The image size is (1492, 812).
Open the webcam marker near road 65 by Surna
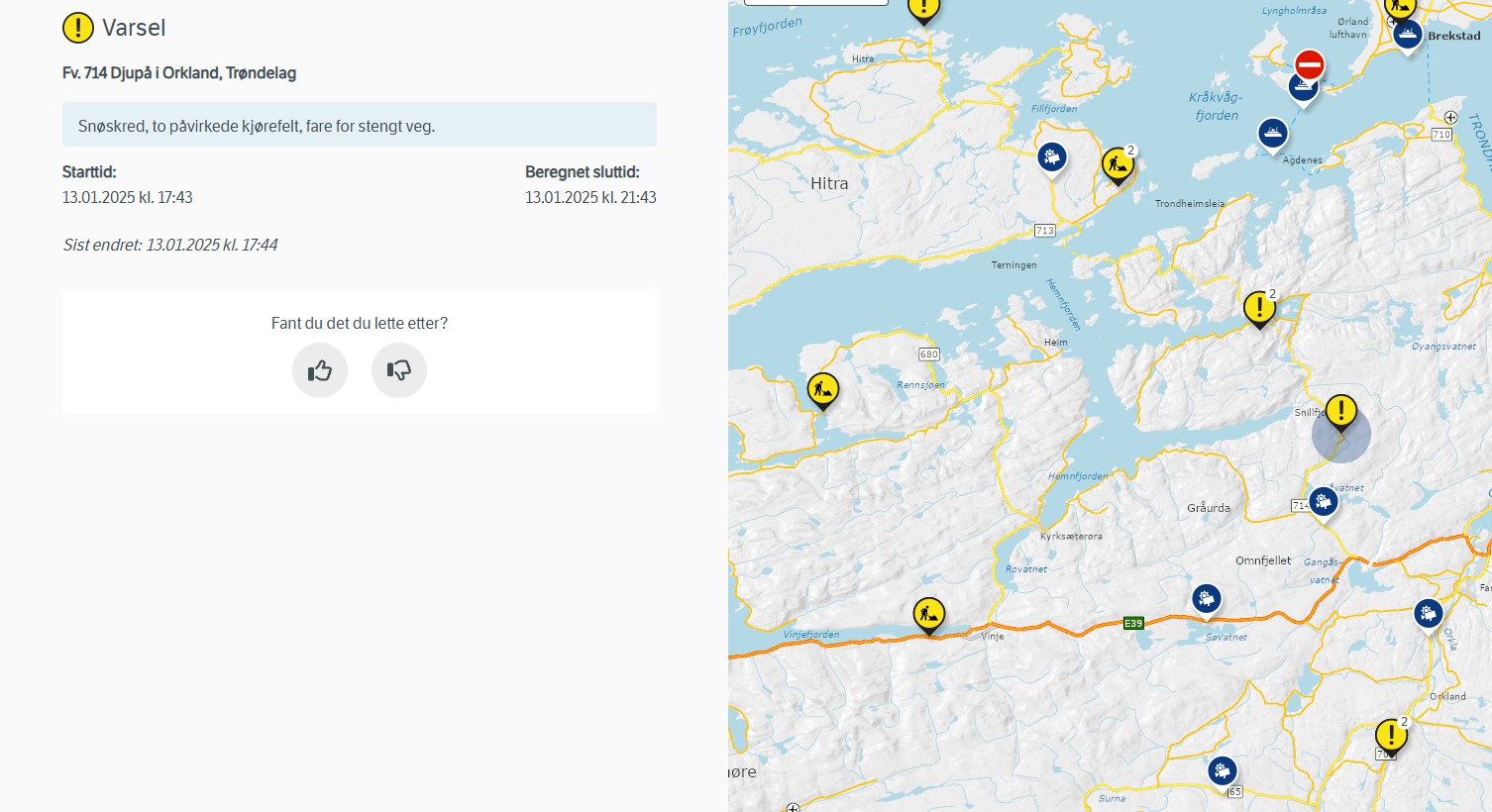[x=1223, y=770]
